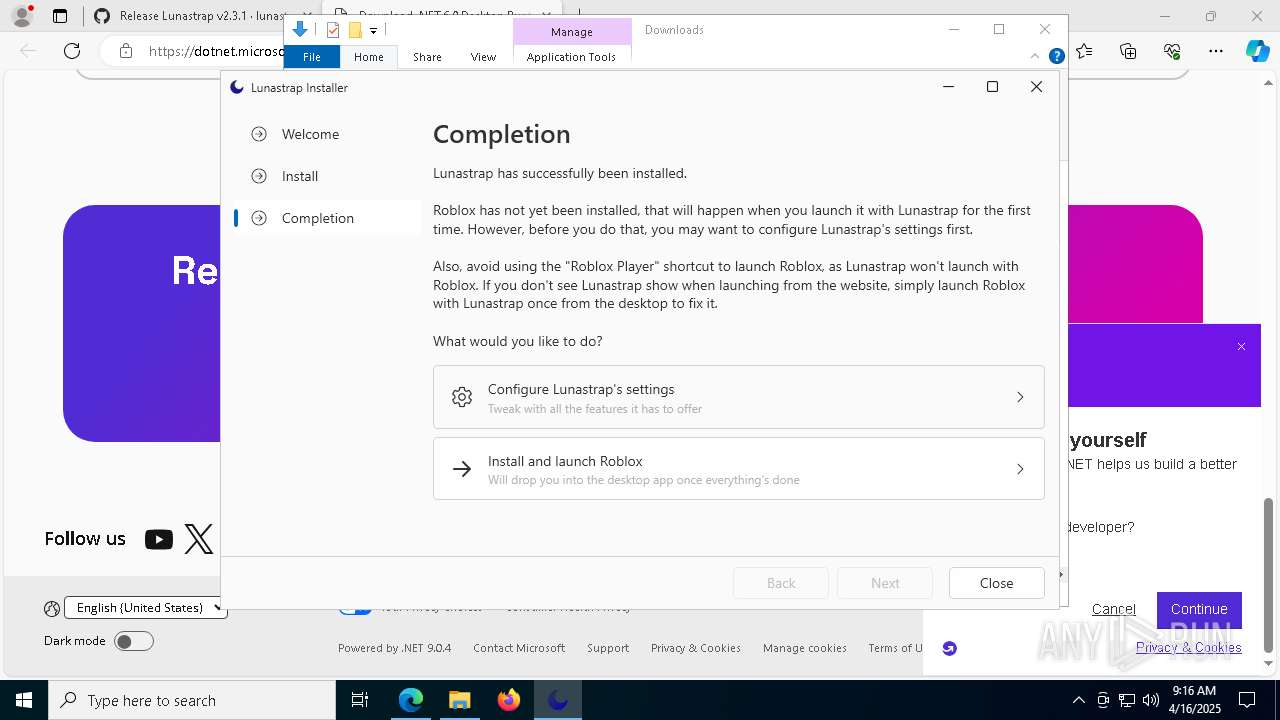Select the Welcome step in sidebar
This screenshot has width=1280, height=720.
pos(325,134)
